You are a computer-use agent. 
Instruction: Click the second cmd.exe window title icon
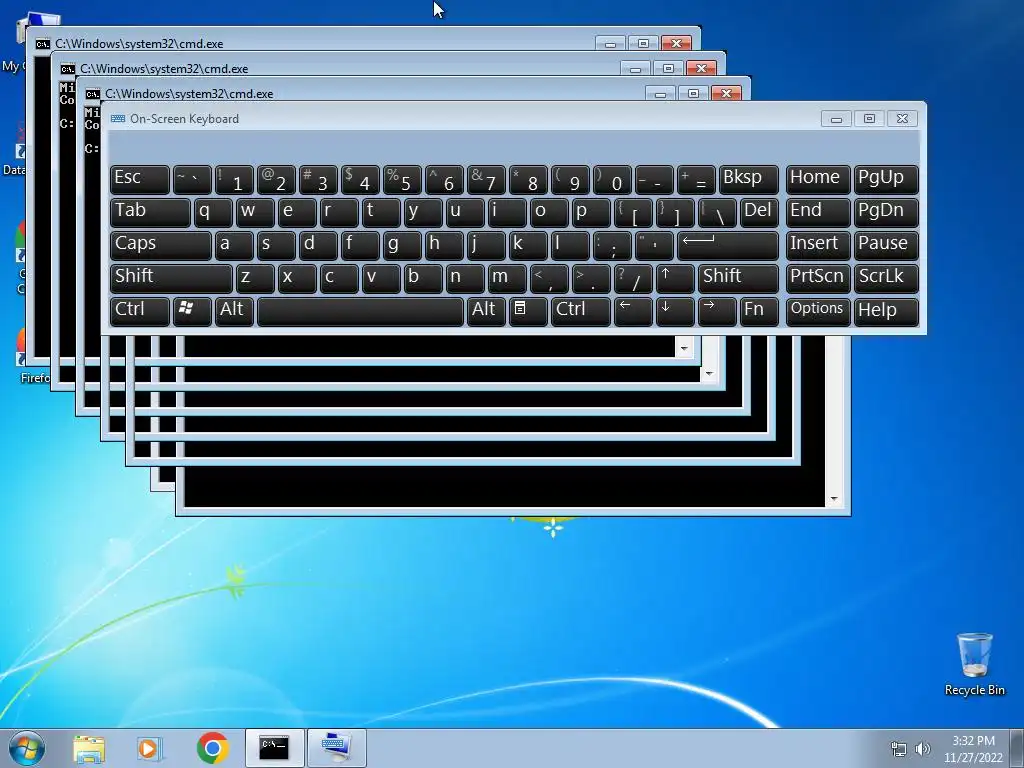[x=67, y=69]
